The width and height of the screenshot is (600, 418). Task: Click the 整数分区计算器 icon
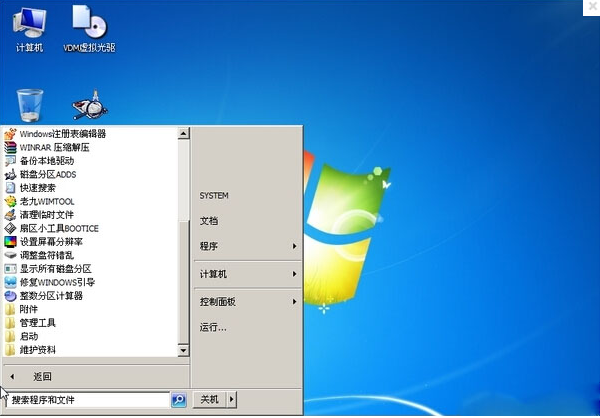[x=10, y=296]
